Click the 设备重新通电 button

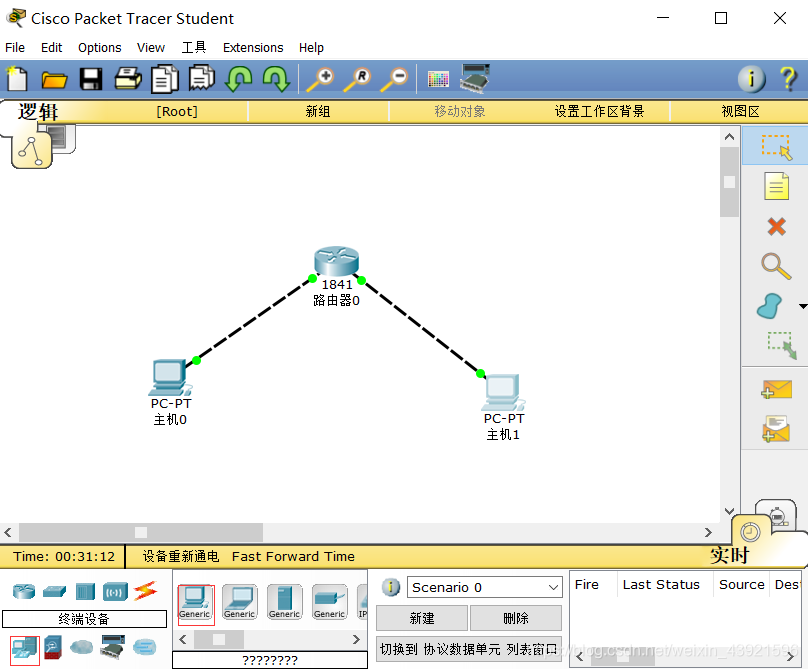tap(180, 557)
